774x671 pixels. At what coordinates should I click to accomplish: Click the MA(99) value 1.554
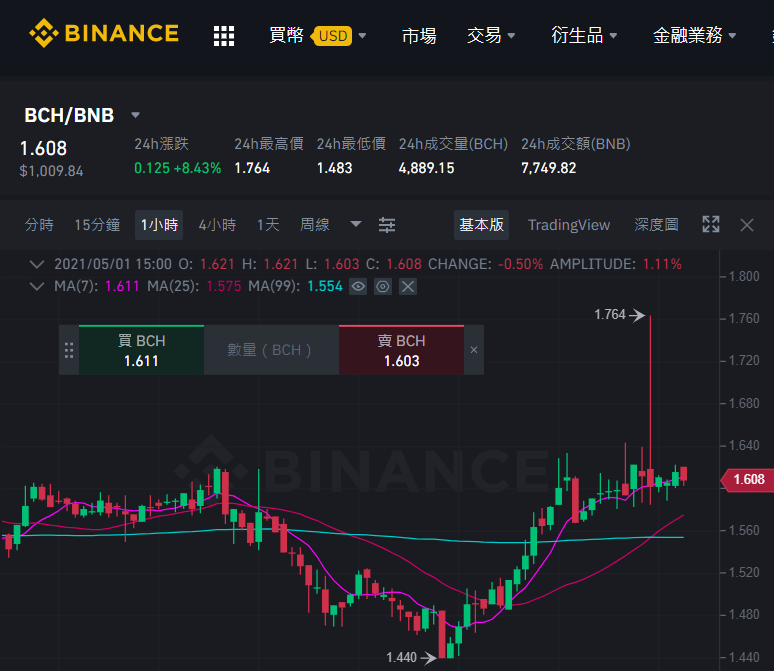(x=325, y=286)
